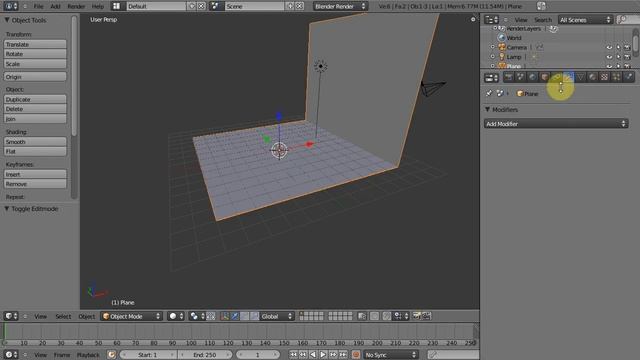The width and height of the screenshot is (640, 360).
Task: Open the properties region plus icon in viewport
Action: tap(473, 19)
